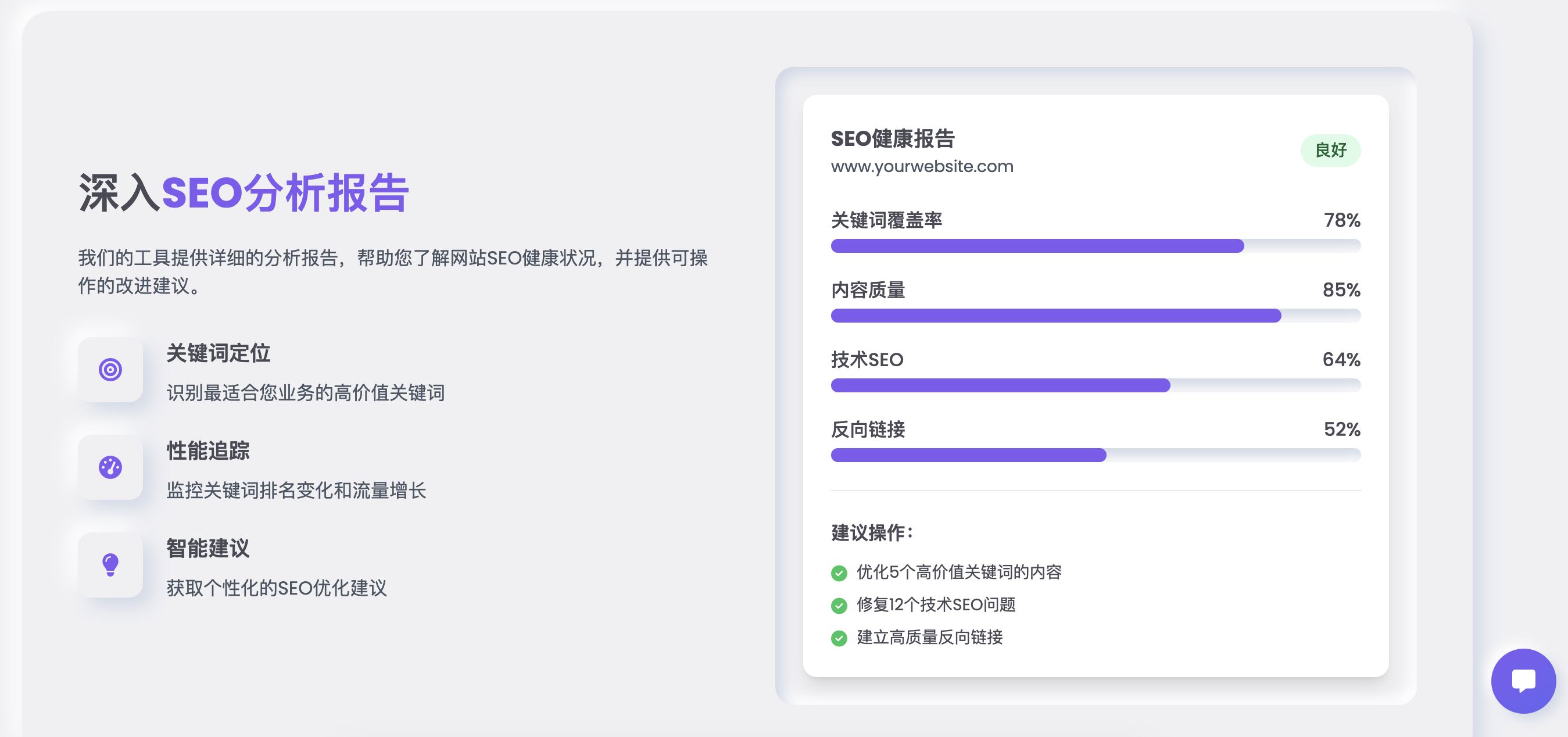1568x737 pixels.
Task: Click the green check beside 优化5个高价值关键词的内容
Action: tap(839, 573)
